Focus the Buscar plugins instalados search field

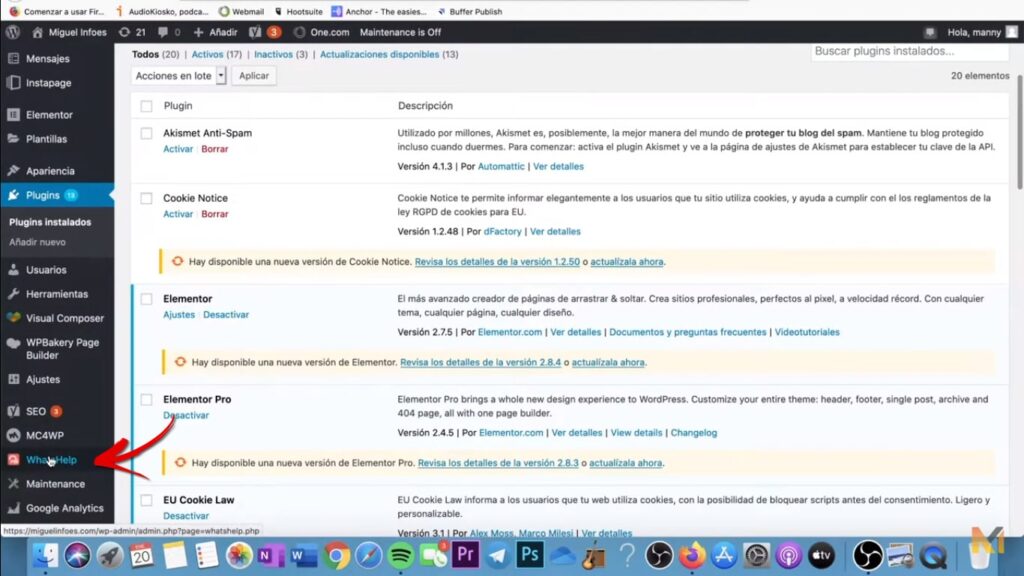click(910, 52)
